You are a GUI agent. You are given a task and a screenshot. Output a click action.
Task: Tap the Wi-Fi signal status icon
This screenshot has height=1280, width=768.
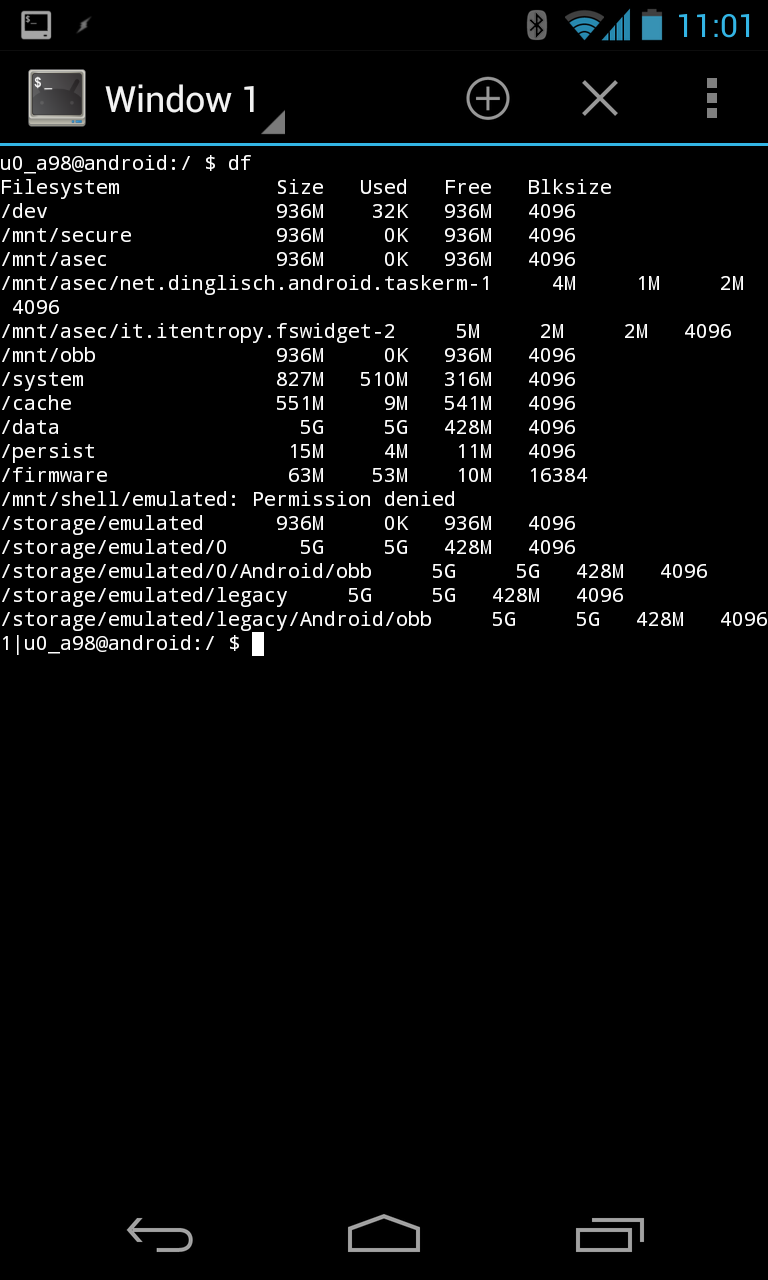[584, 25]
